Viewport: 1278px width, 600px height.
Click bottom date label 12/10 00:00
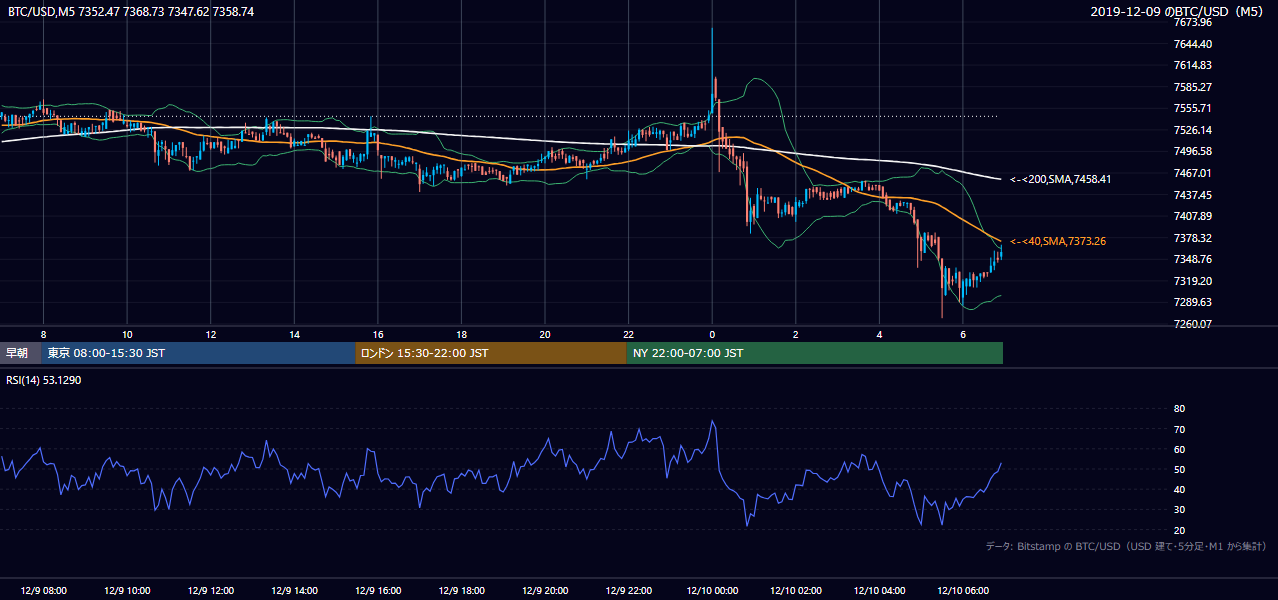712,591
